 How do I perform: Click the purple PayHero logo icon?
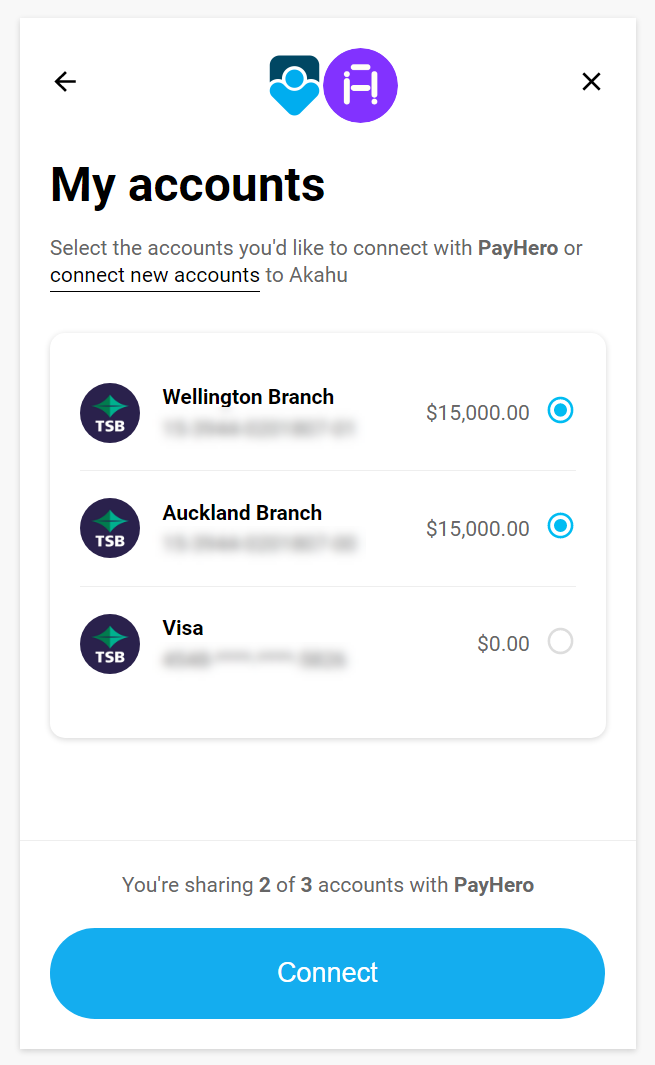(360, 86)
